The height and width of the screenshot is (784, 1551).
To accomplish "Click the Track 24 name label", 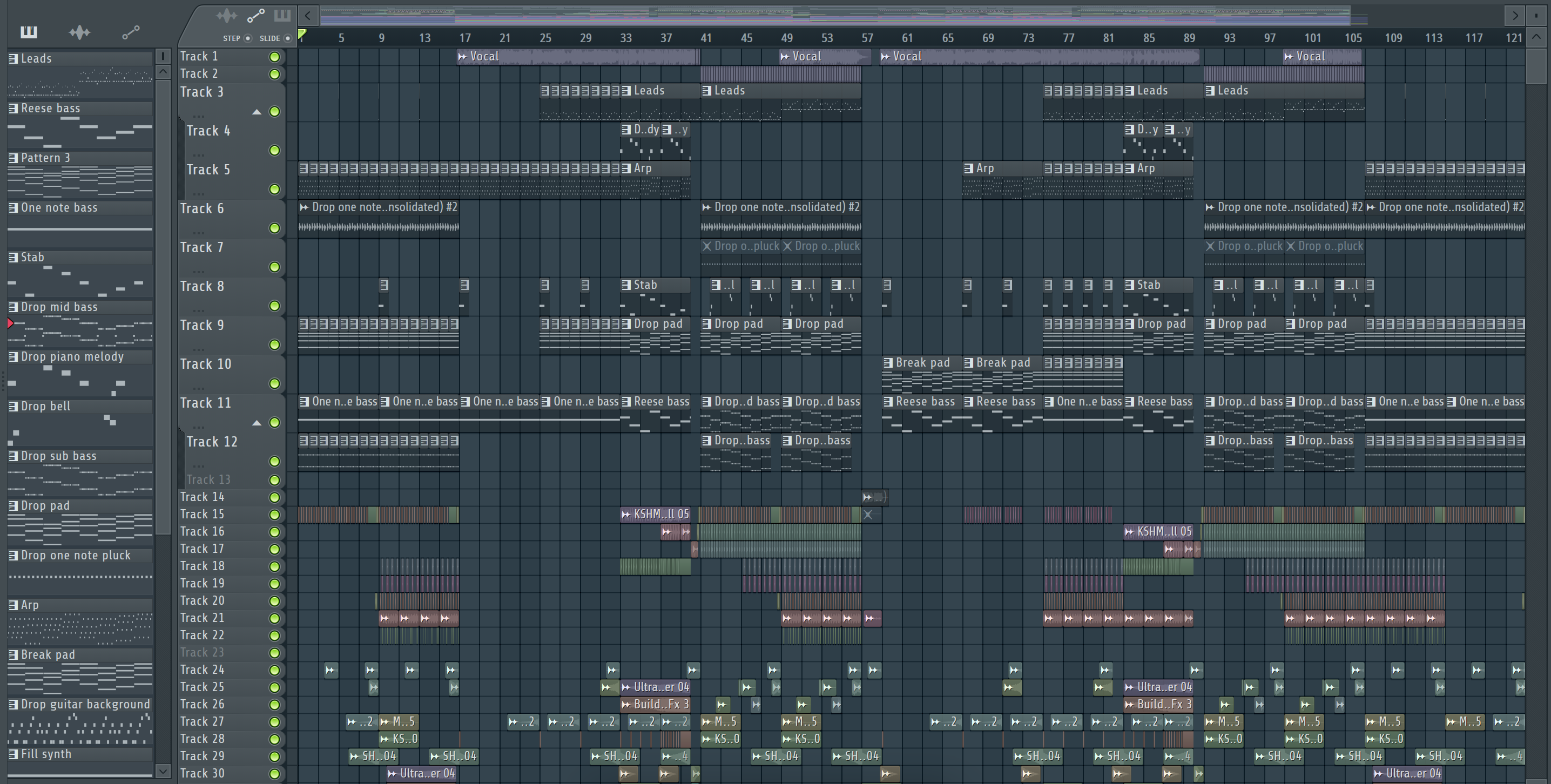I will [203, 670].
